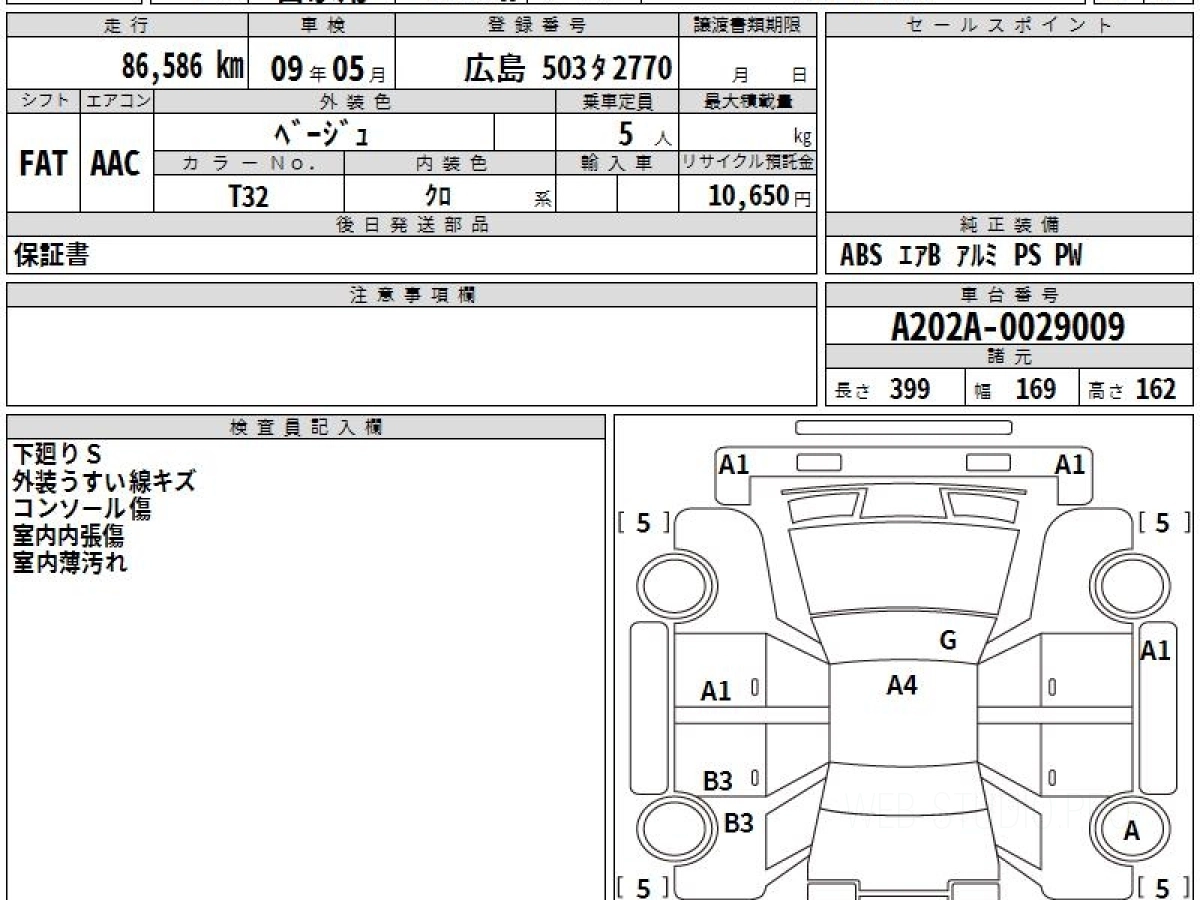Select the wheel circle marked A
Viewport: 1200px width, 900px height.
click(1131, 830)
